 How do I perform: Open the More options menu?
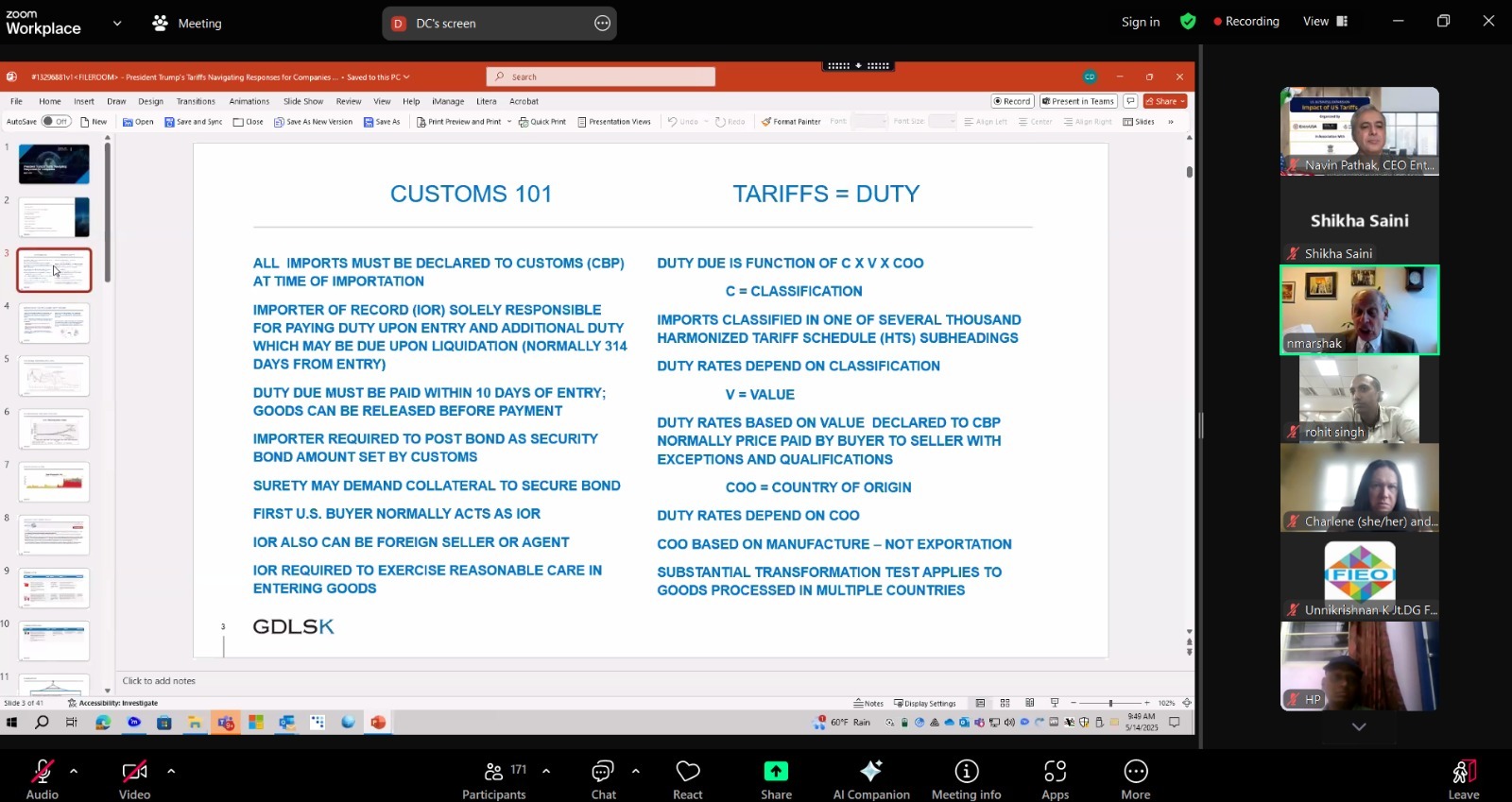click(1135, 779)
